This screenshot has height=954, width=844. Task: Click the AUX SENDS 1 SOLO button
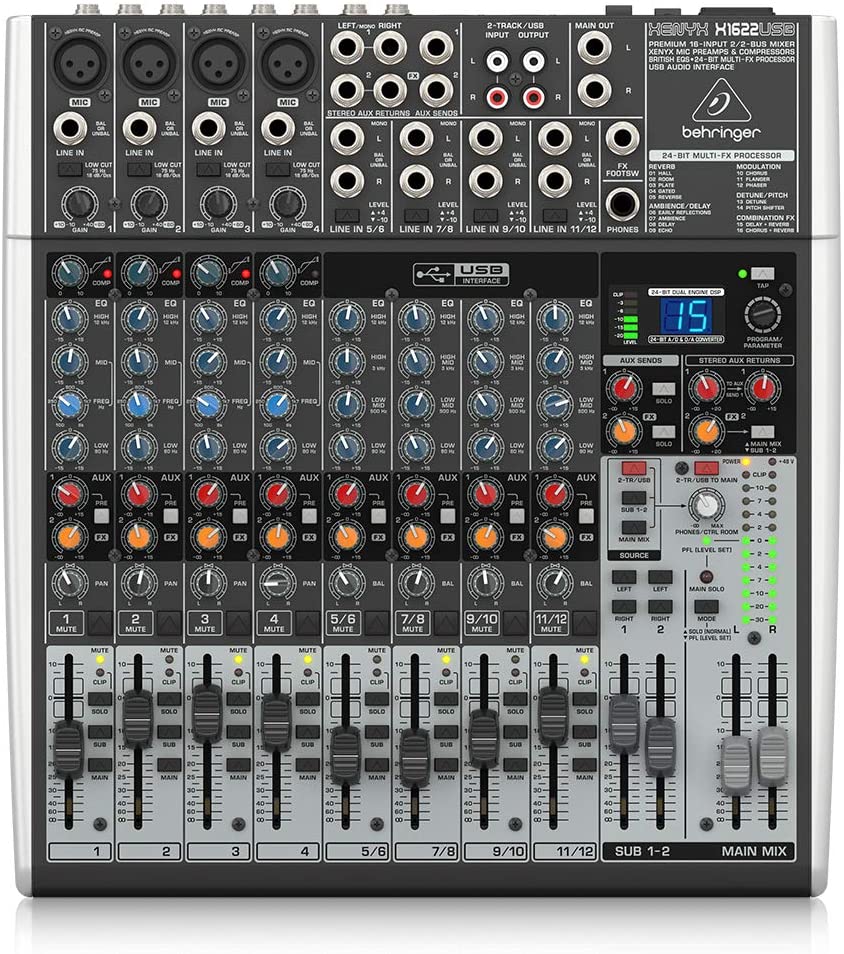point(664,389)
